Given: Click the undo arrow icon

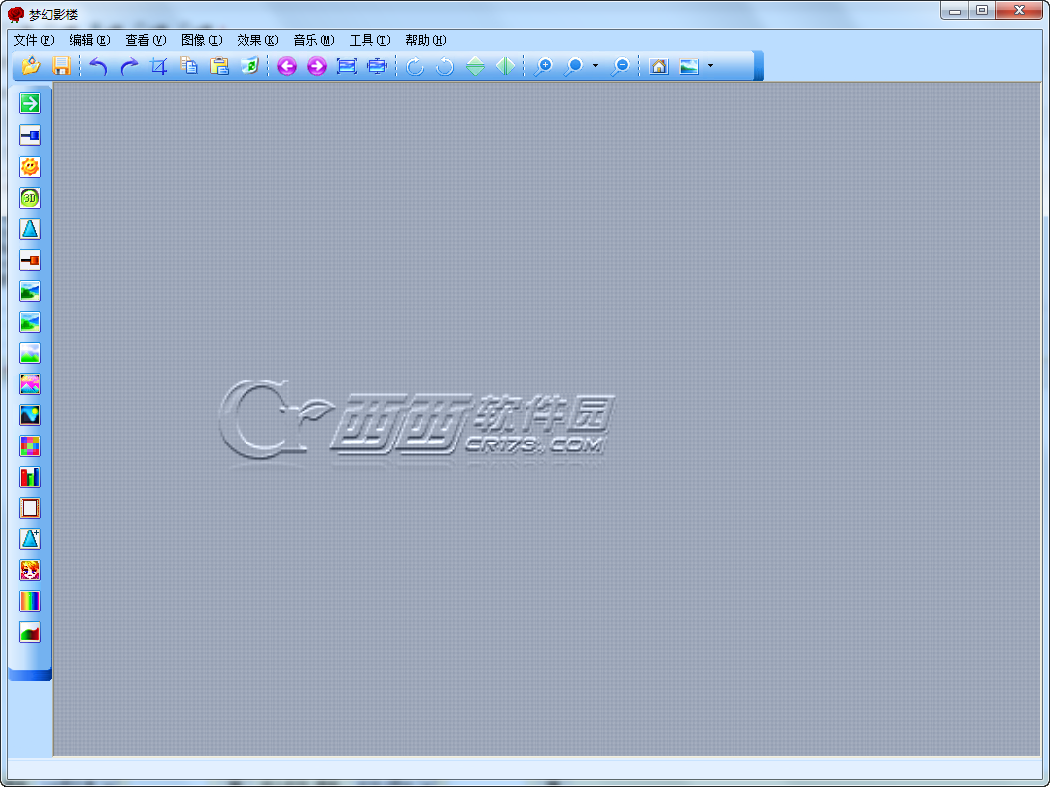Looking at the screenshot, I should 98,66.
